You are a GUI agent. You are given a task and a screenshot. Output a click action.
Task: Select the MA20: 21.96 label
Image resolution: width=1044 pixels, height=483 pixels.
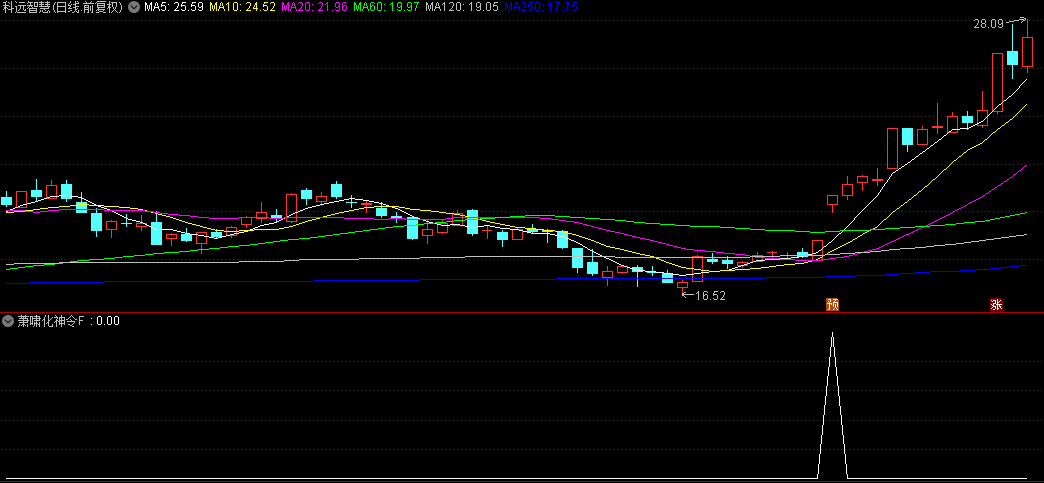pyautogui.click(x=314, y=7)
